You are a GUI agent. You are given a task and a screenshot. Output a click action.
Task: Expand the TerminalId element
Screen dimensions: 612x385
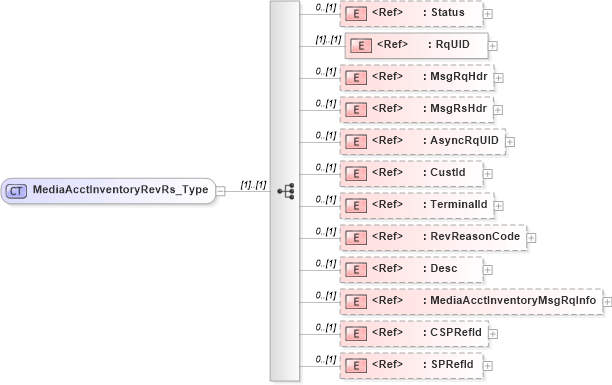click(x=498, y=206)
